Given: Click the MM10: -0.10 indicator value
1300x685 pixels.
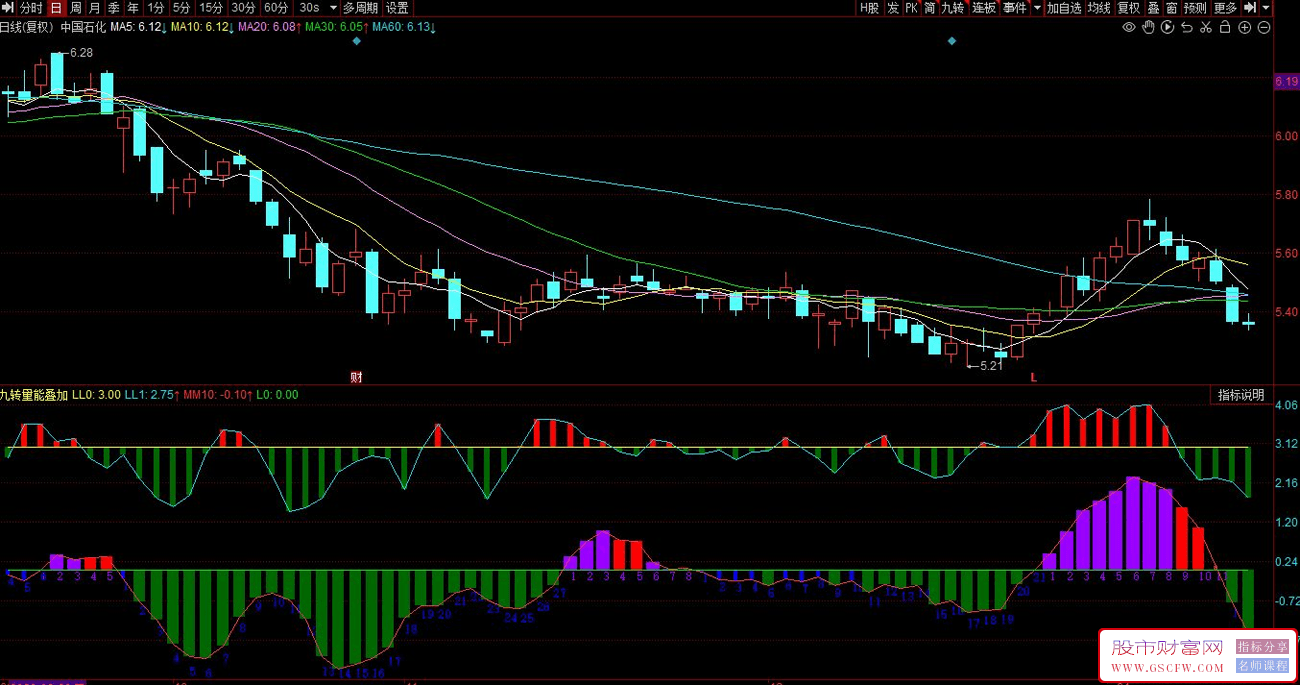Looking at the screenshot, I should click(x=218, y=395).
